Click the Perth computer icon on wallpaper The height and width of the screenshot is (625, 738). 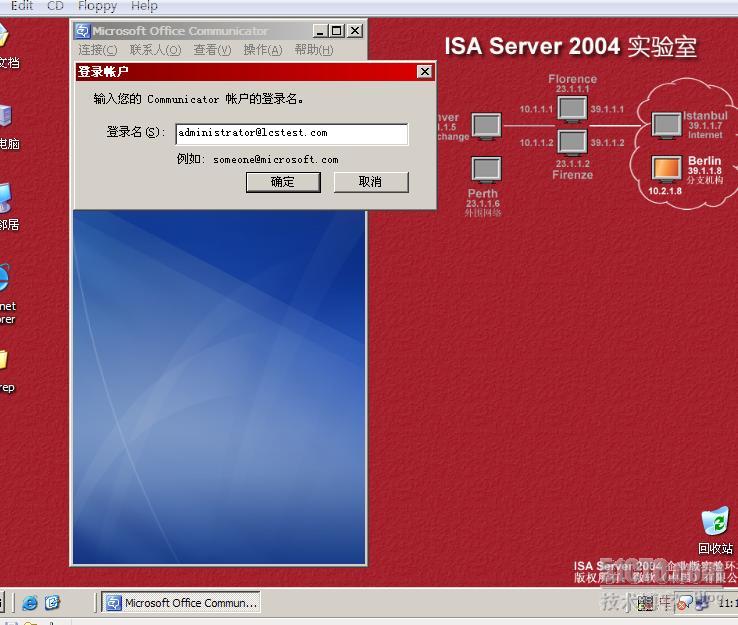486,170
